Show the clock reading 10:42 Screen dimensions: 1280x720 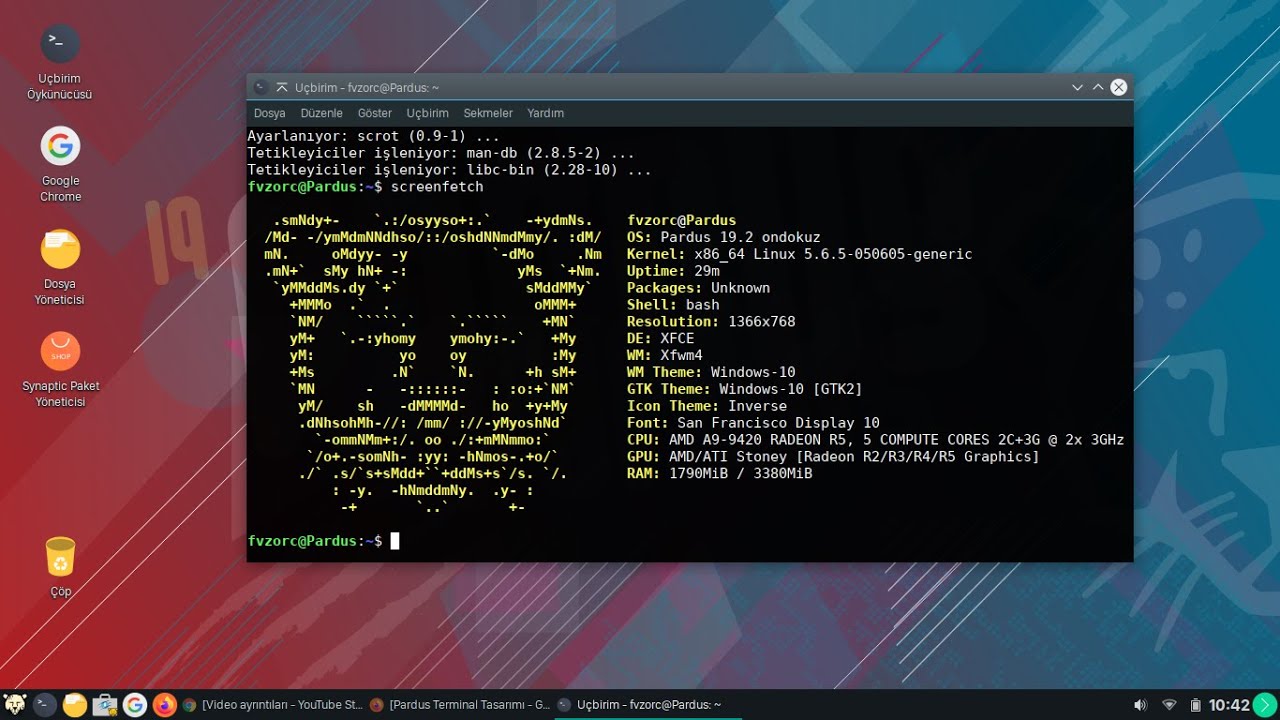point(1229,705)
